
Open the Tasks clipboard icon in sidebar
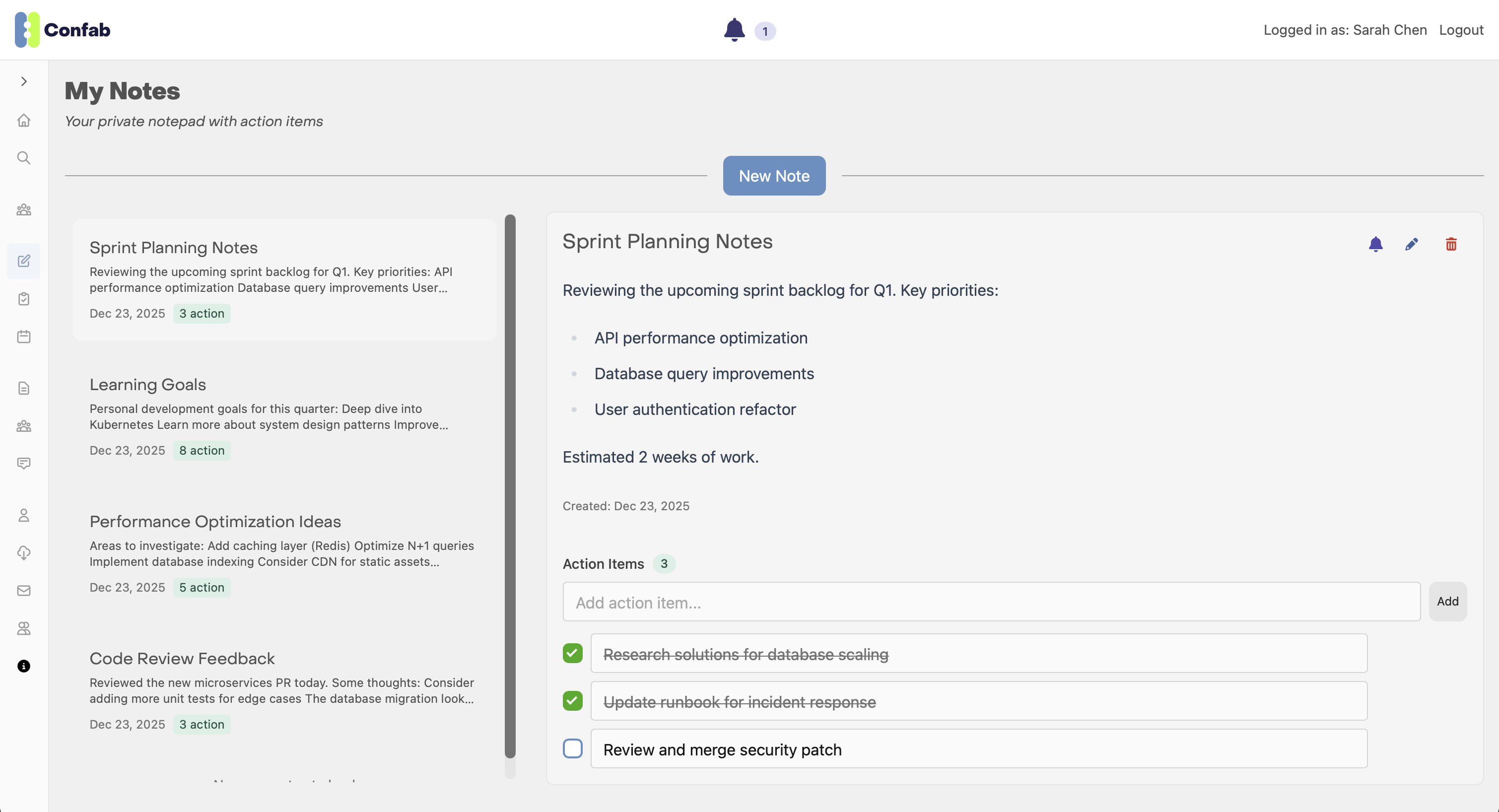[x=23, y=299]
